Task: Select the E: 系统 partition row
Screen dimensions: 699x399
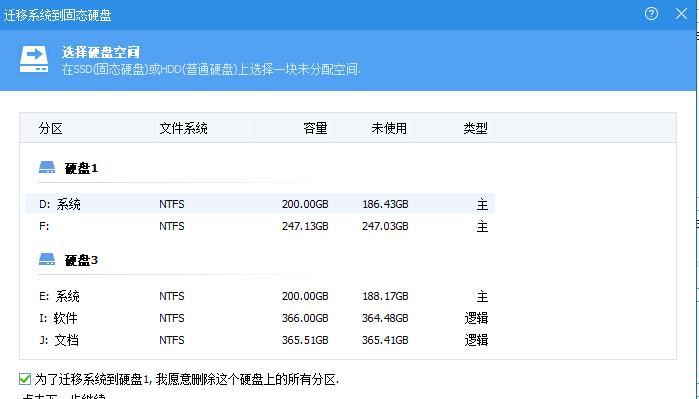Action: click(260, 296)
